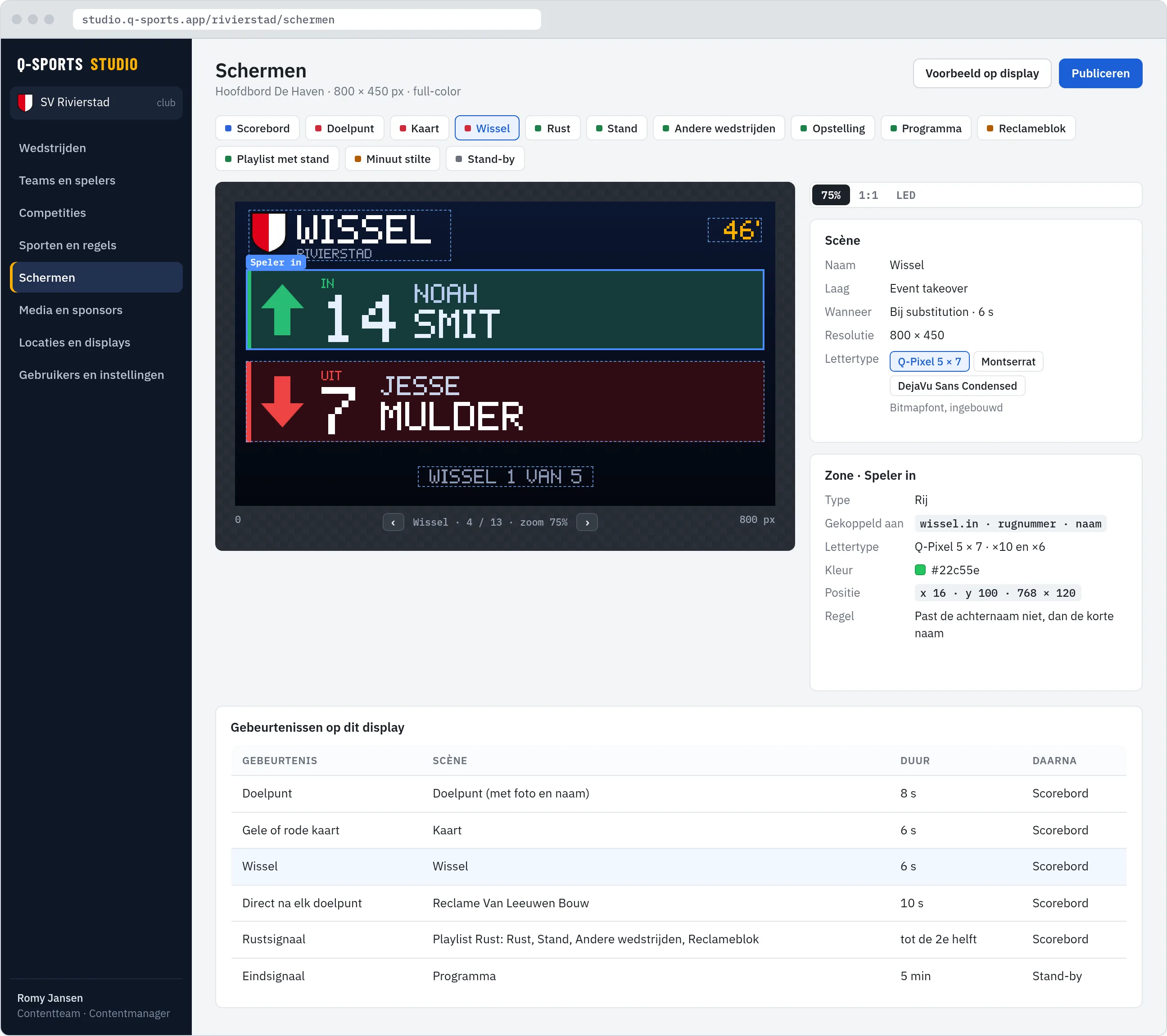Viewport: 1167px width, 1036px height.
Task: Click the Rustsignaal event row
Action: click(678, 940)
